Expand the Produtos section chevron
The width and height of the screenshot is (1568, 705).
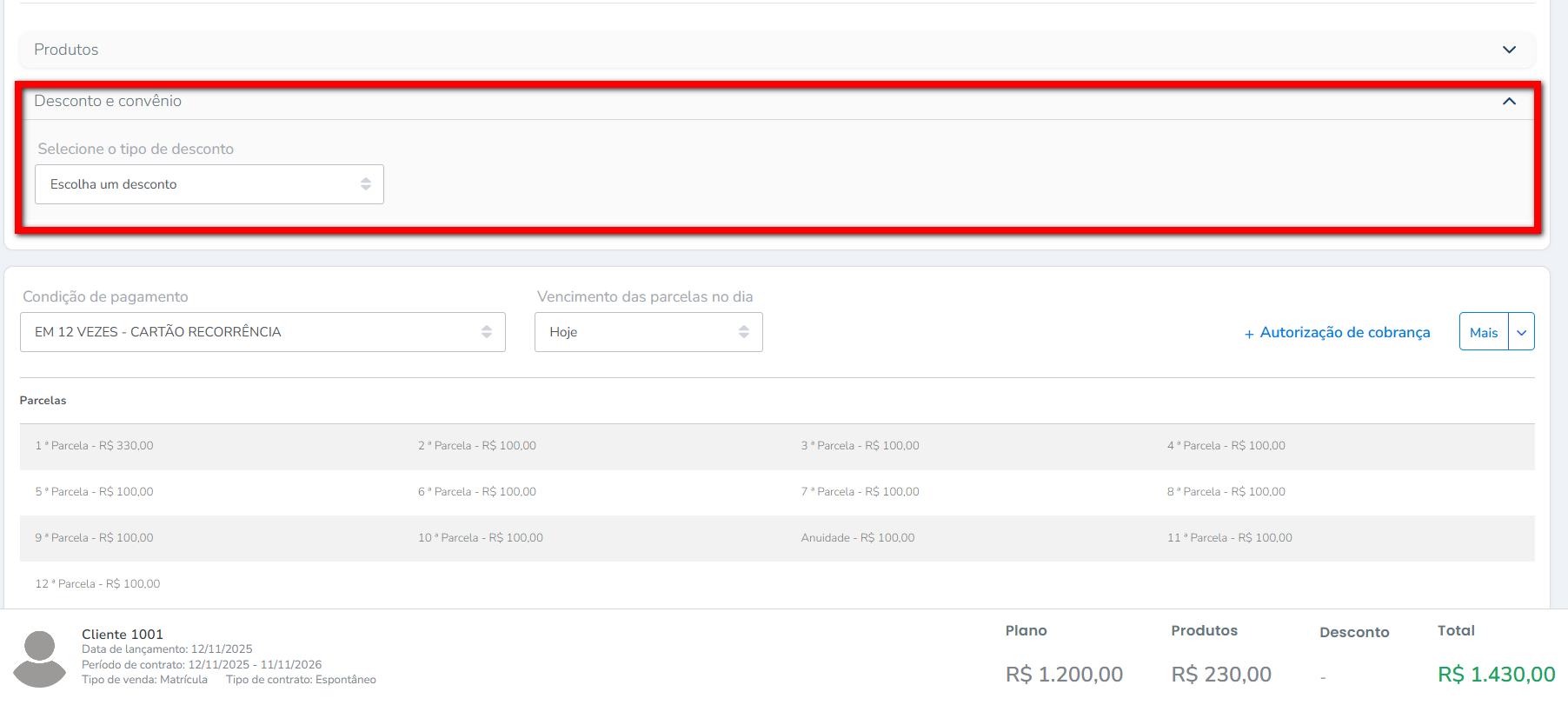(x=1509, y=50)
